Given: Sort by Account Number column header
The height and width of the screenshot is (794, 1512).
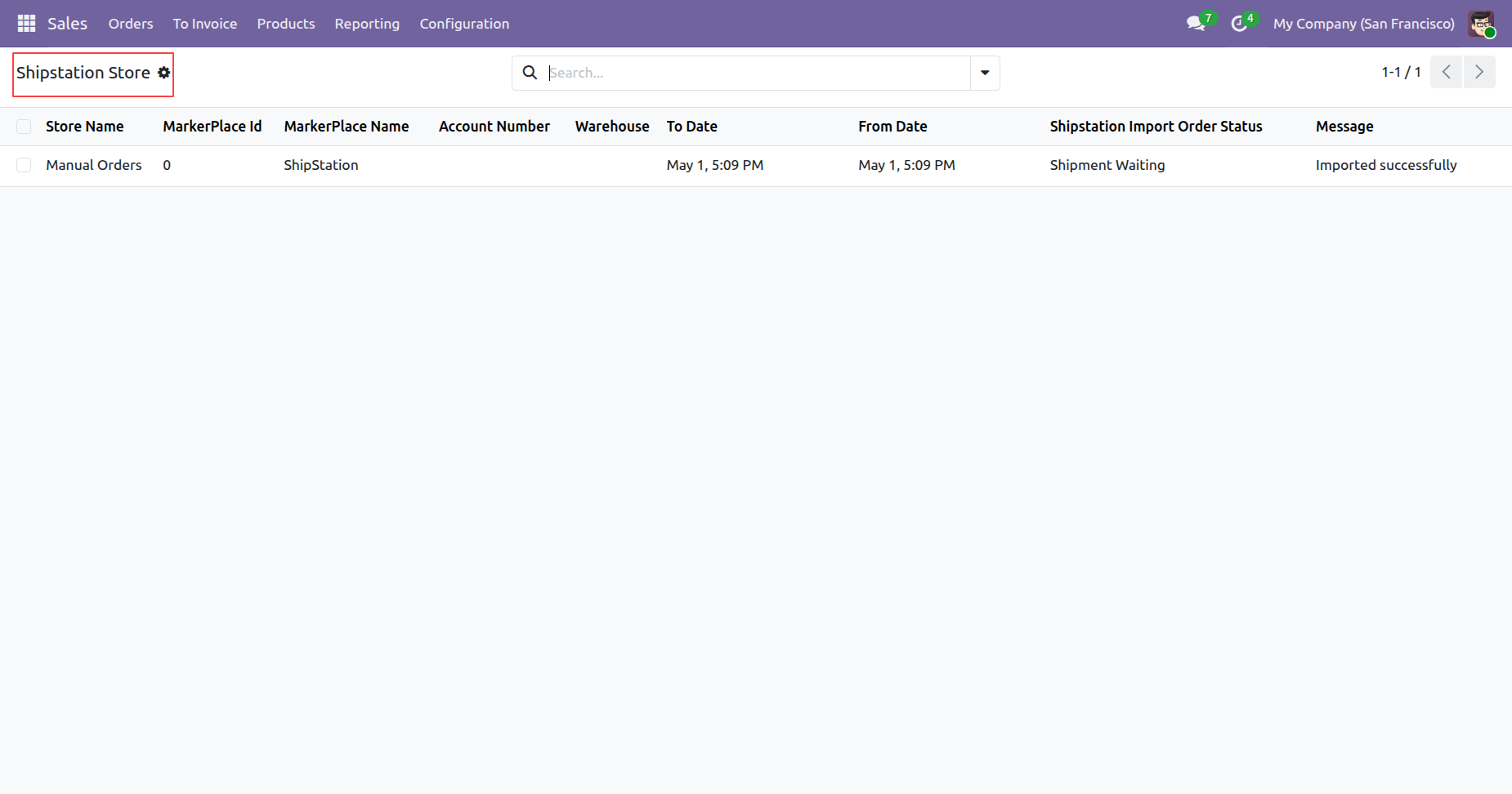Looking at the screenshot, I should tap(494, 127).
